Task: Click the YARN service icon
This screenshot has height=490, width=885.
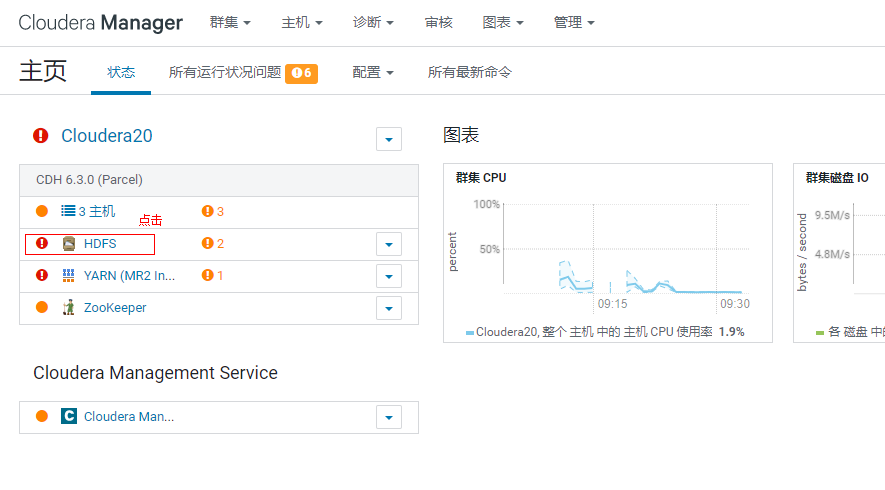Action: (69, 275)
